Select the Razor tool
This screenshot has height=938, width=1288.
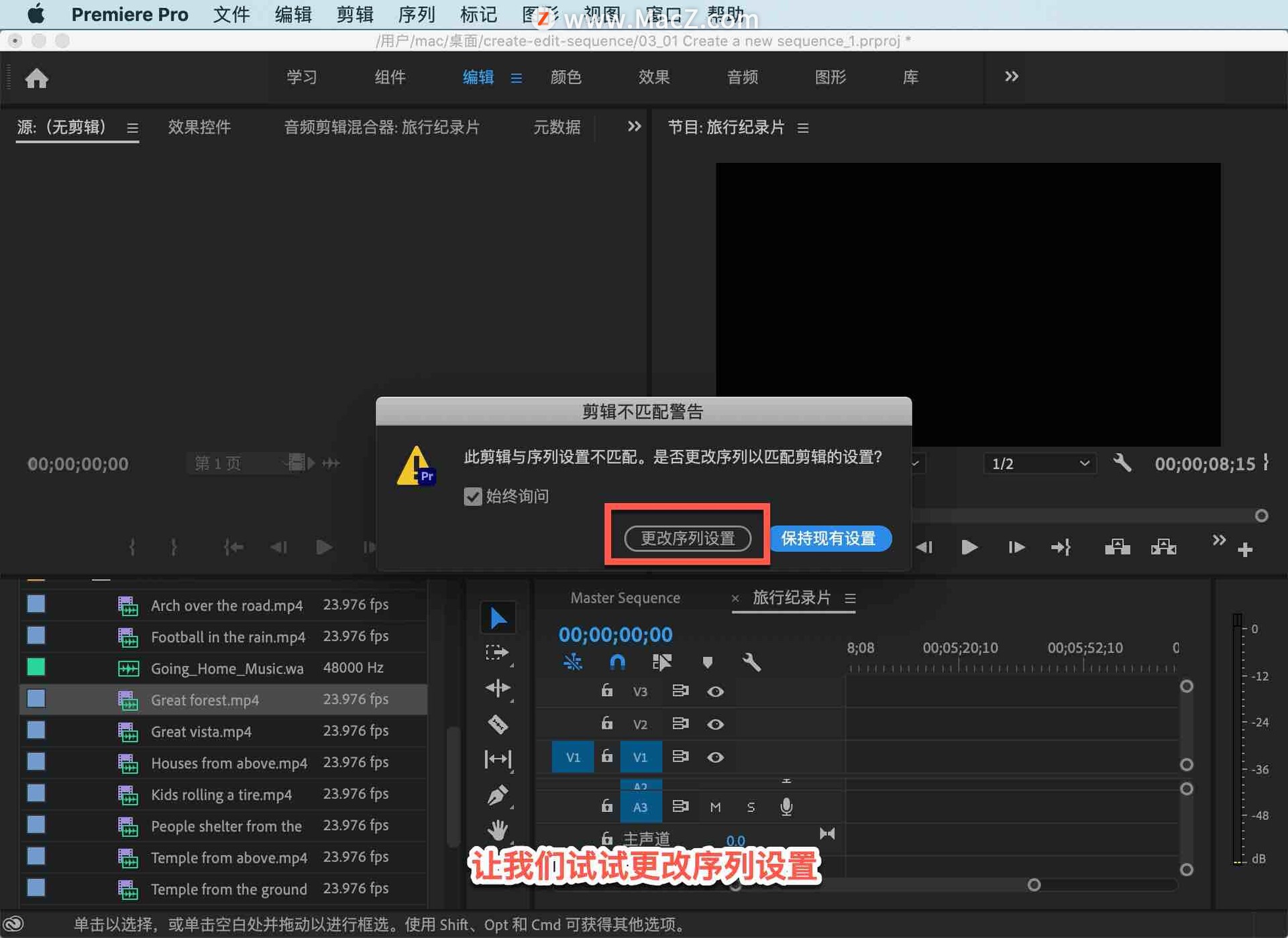coord(498,724)
